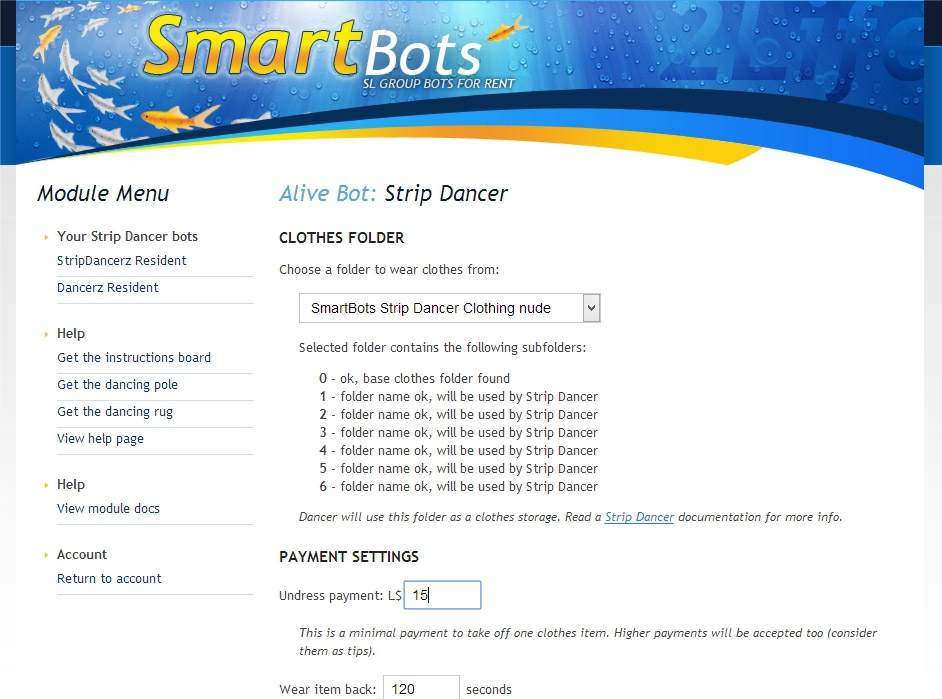Click Get the dancing rug link
This screenshot has width=942, height=699.
[115, 411]
